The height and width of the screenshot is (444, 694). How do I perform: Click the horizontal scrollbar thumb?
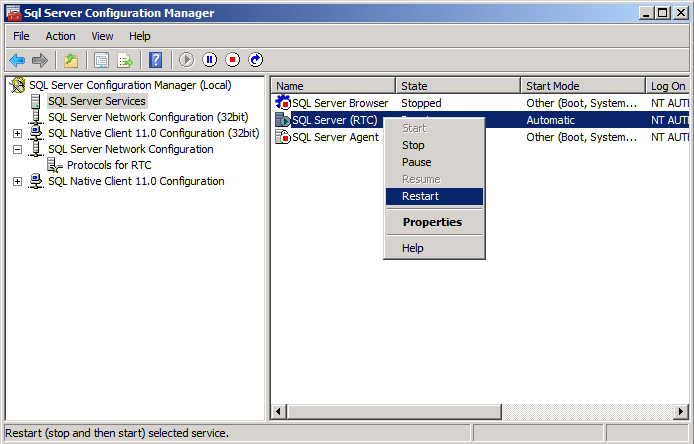(394, 412)
